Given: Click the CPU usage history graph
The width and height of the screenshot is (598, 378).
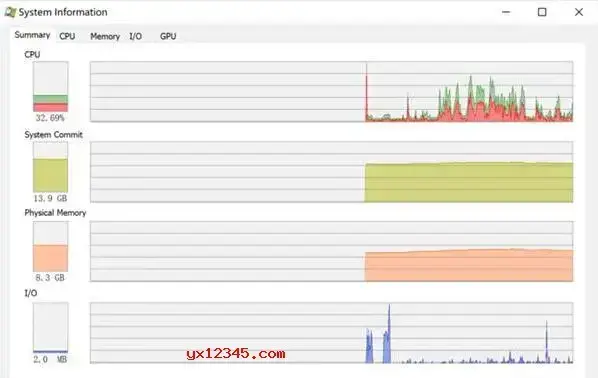Looking at the screenshot, I should pos(331,92).
